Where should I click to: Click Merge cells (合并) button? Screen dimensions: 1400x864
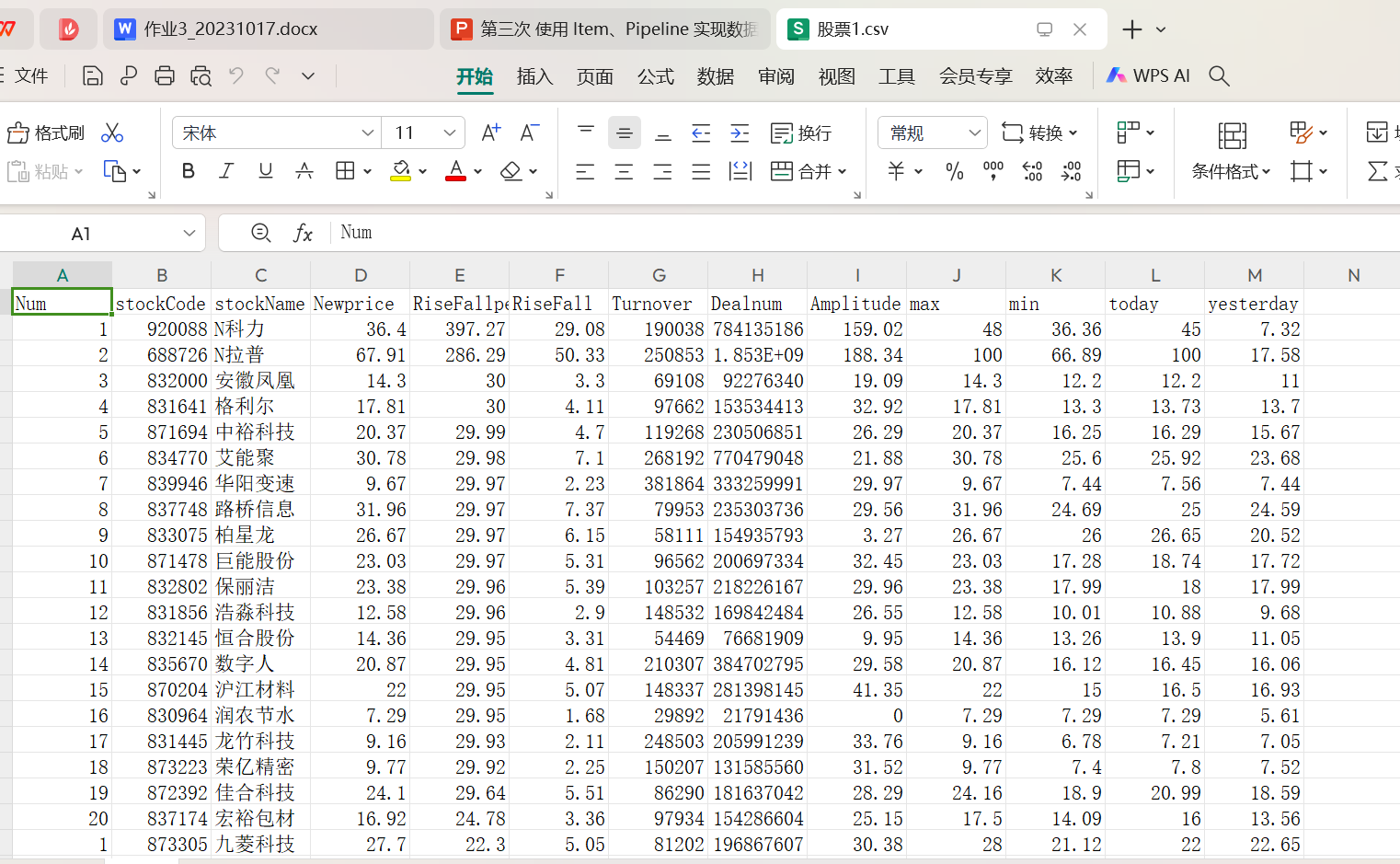(x=809, y=171)
